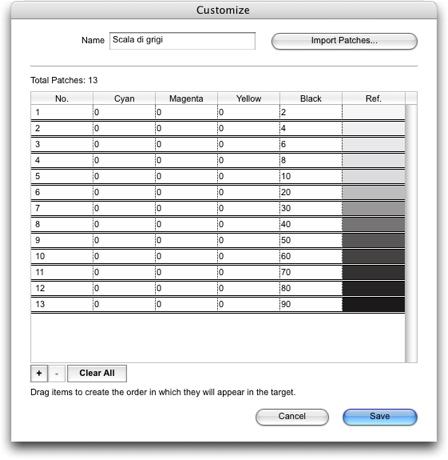Click the Magenta column header
Viewport: 448px width, 460px height.
point(186,99)
